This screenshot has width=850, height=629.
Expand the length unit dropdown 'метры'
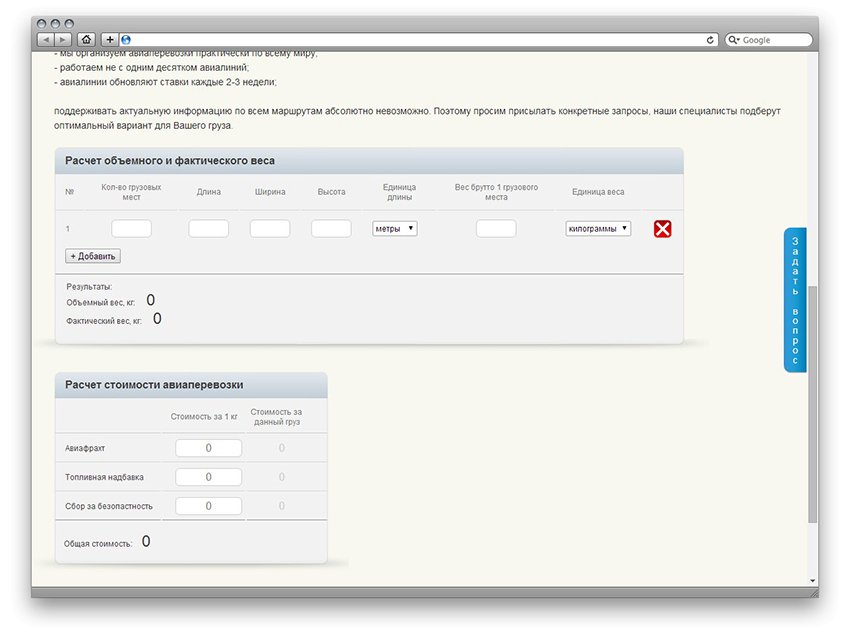[395, 229]
